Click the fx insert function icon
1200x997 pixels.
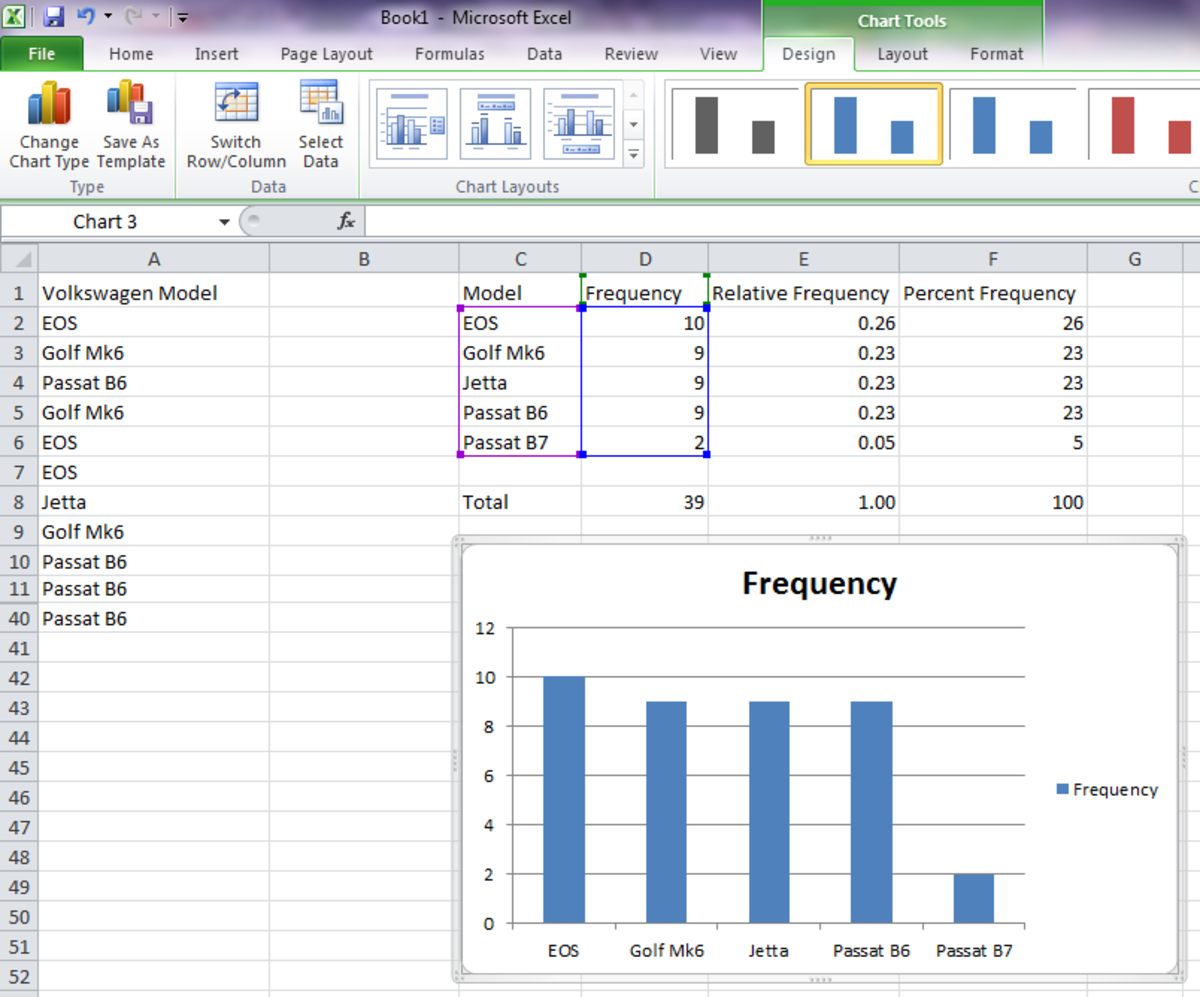[346, 222]
